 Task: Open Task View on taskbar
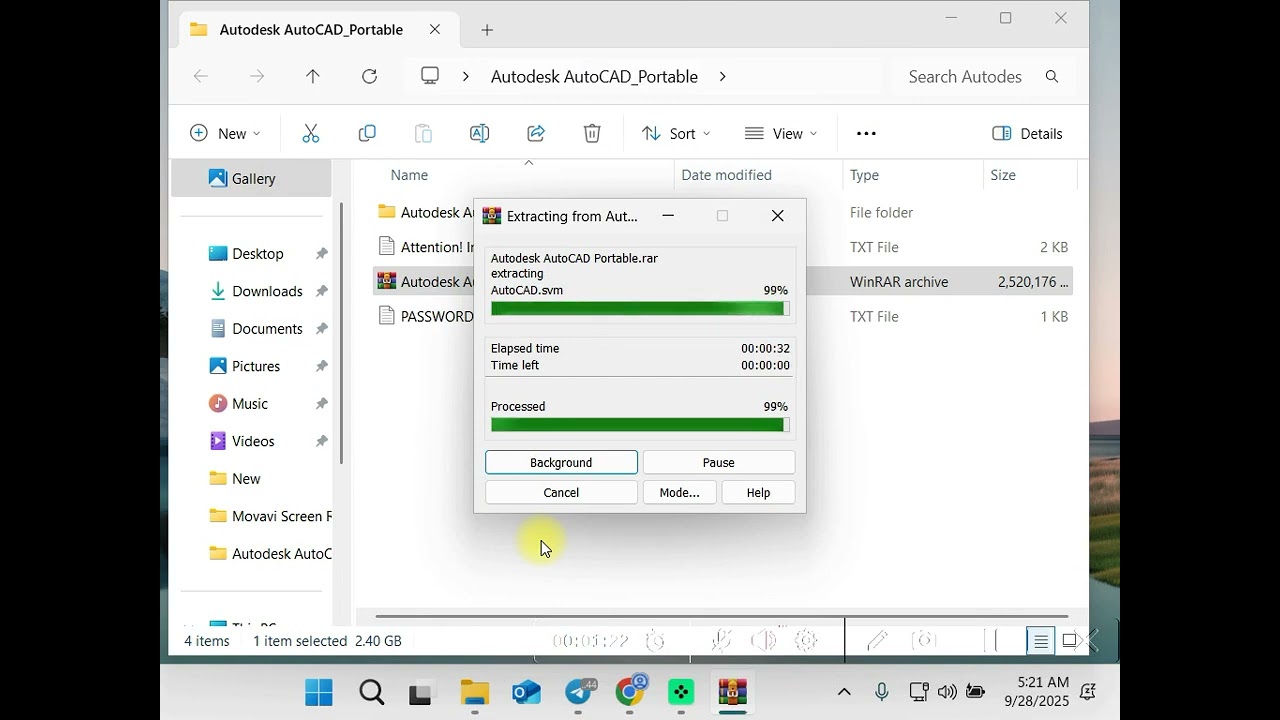pyautogui.click(x=422, y=692)
